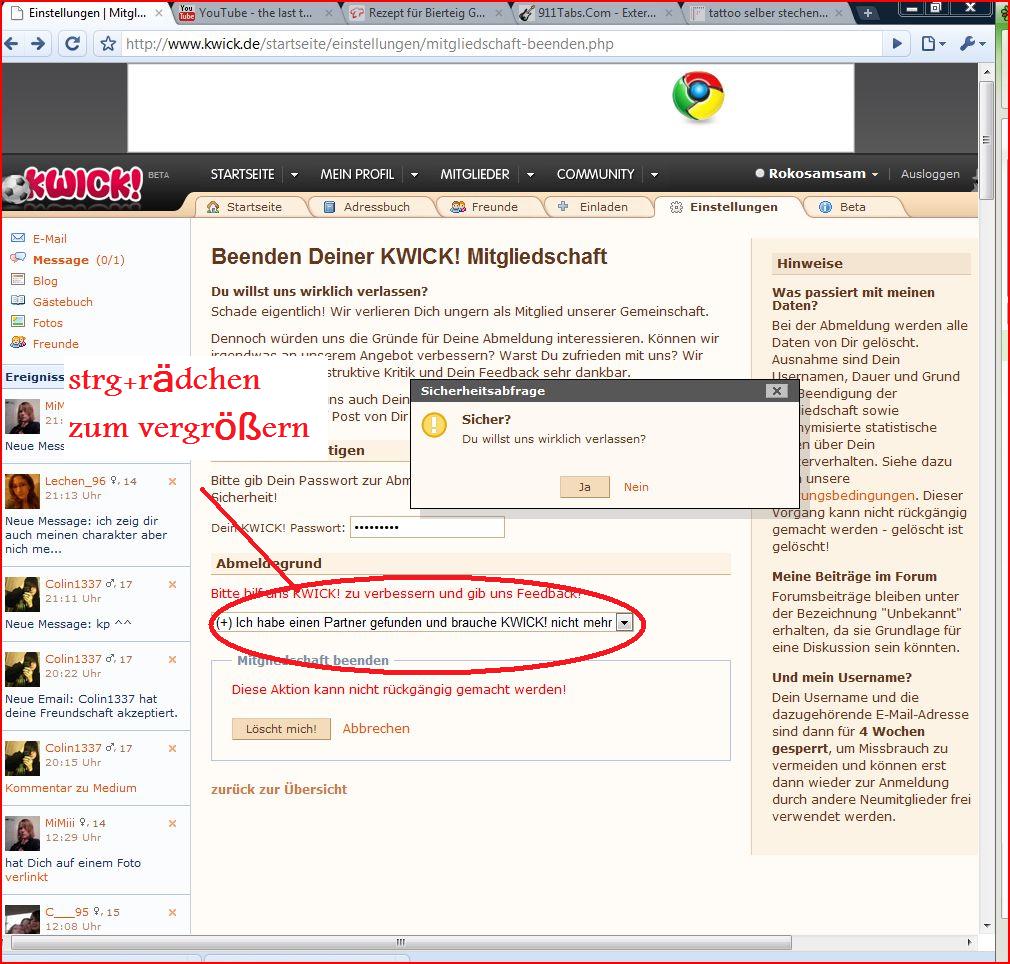Viewport: 1010px width, 964px height.
Task: Bookmark page with the star icon
Action: [x=108, y=44]
